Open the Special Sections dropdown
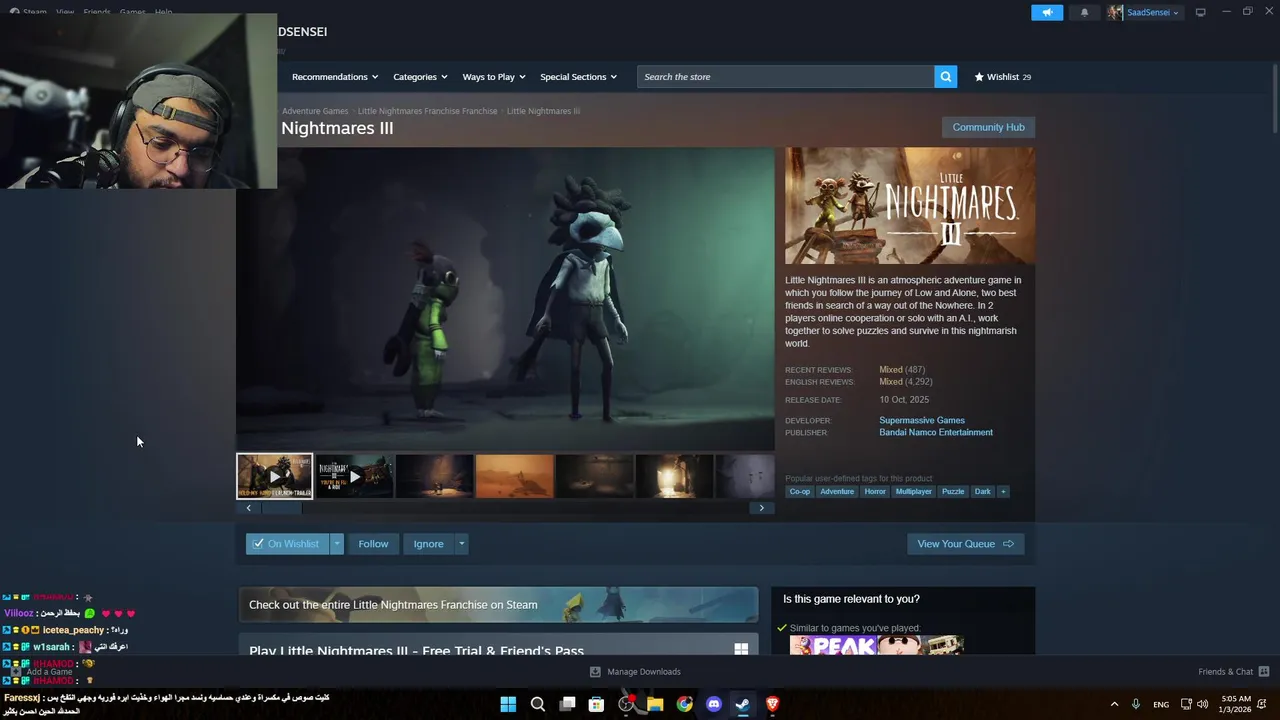1280x720 pixels. coord(578,77)
